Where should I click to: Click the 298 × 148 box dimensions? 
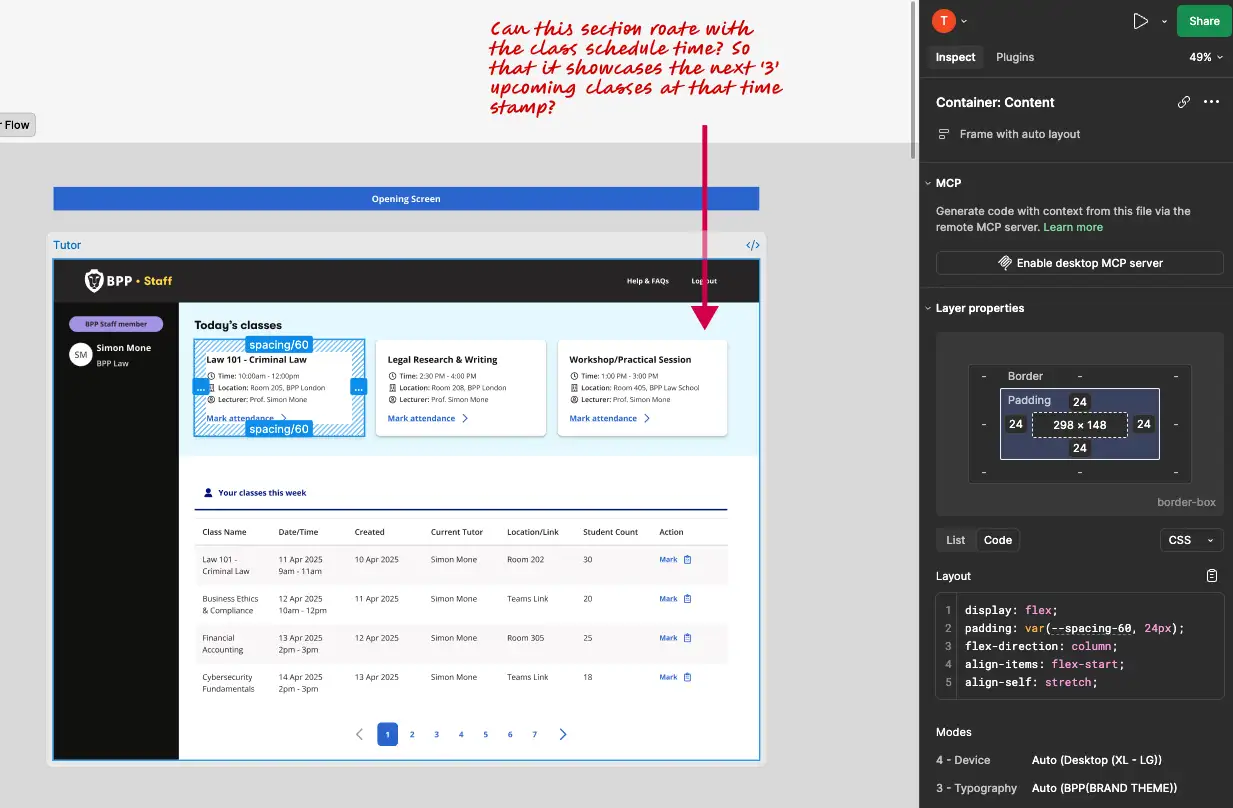point(1080,425)
